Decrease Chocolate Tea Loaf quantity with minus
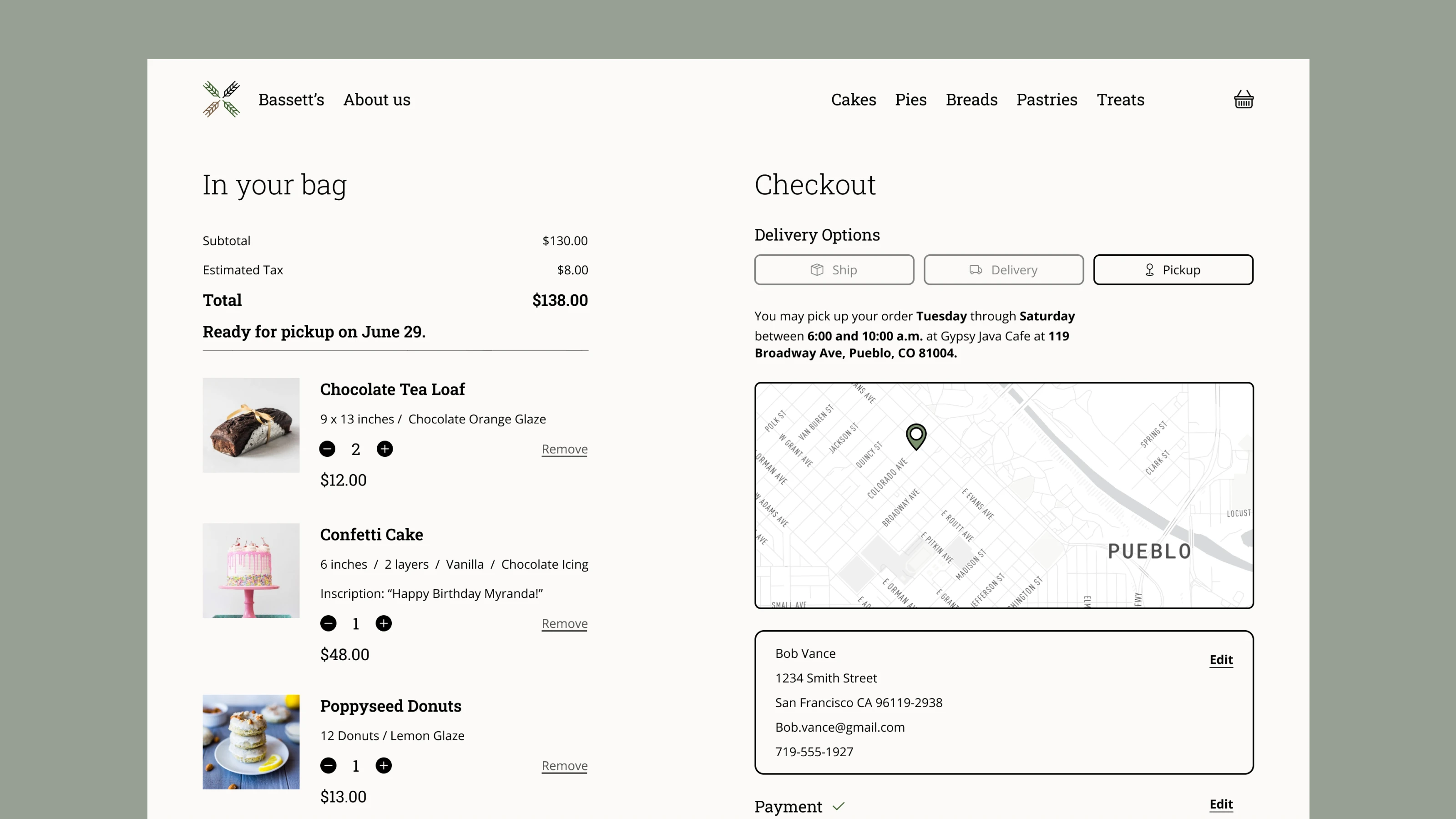 (x=327, y=449)
